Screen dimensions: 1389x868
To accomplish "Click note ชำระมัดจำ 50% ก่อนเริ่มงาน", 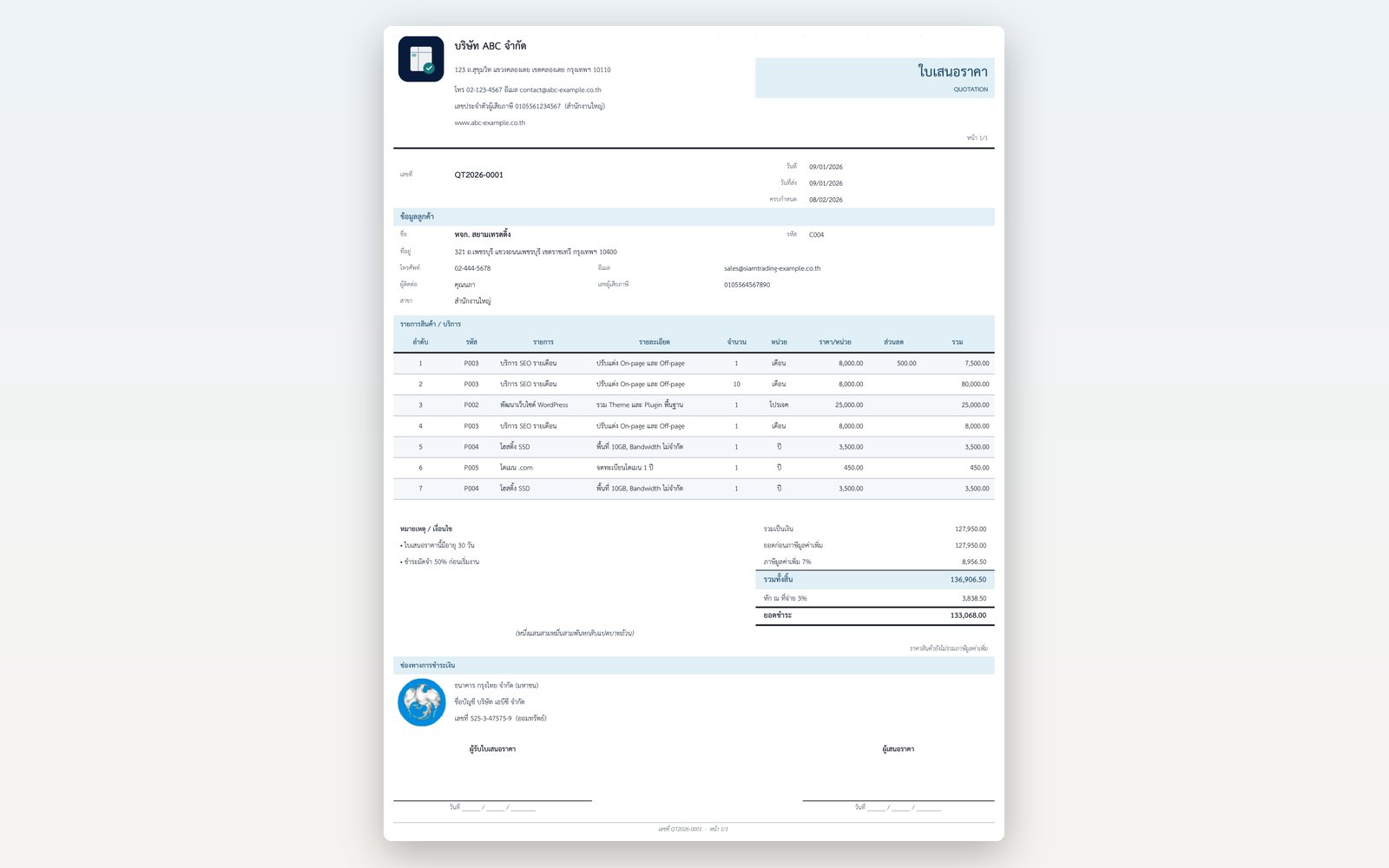I will coord(440,562).
